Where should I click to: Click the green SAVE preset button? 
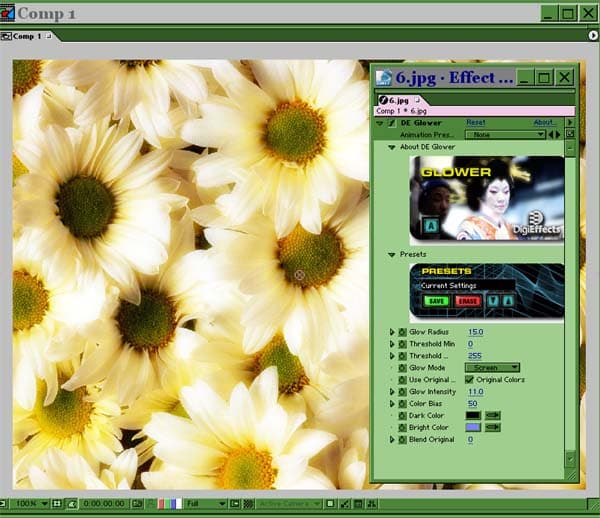pyautogui.click(x=436, y=301)
